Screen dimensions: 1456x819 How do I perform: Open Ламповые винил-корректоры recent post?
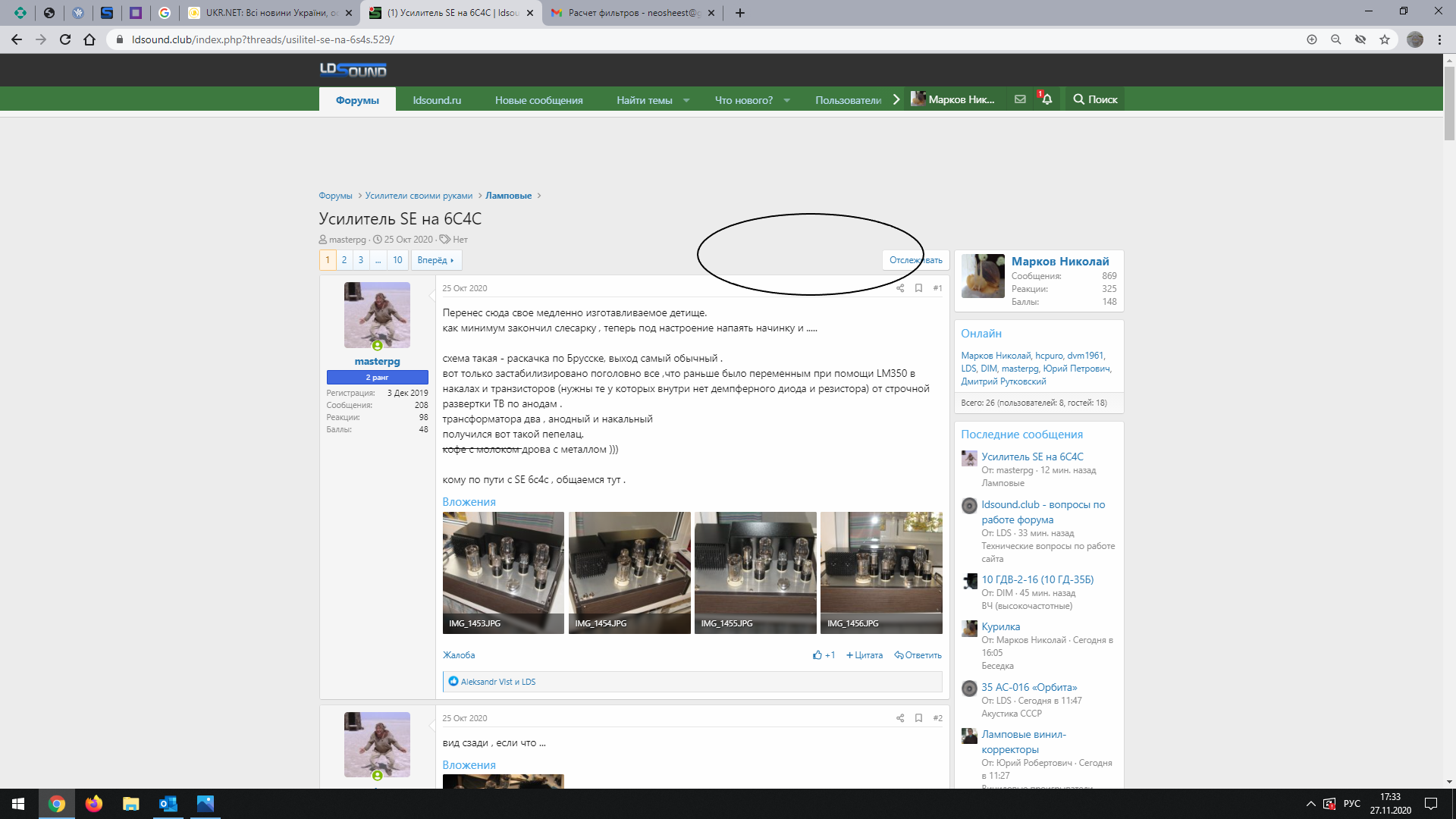(x=1024, y=742)
